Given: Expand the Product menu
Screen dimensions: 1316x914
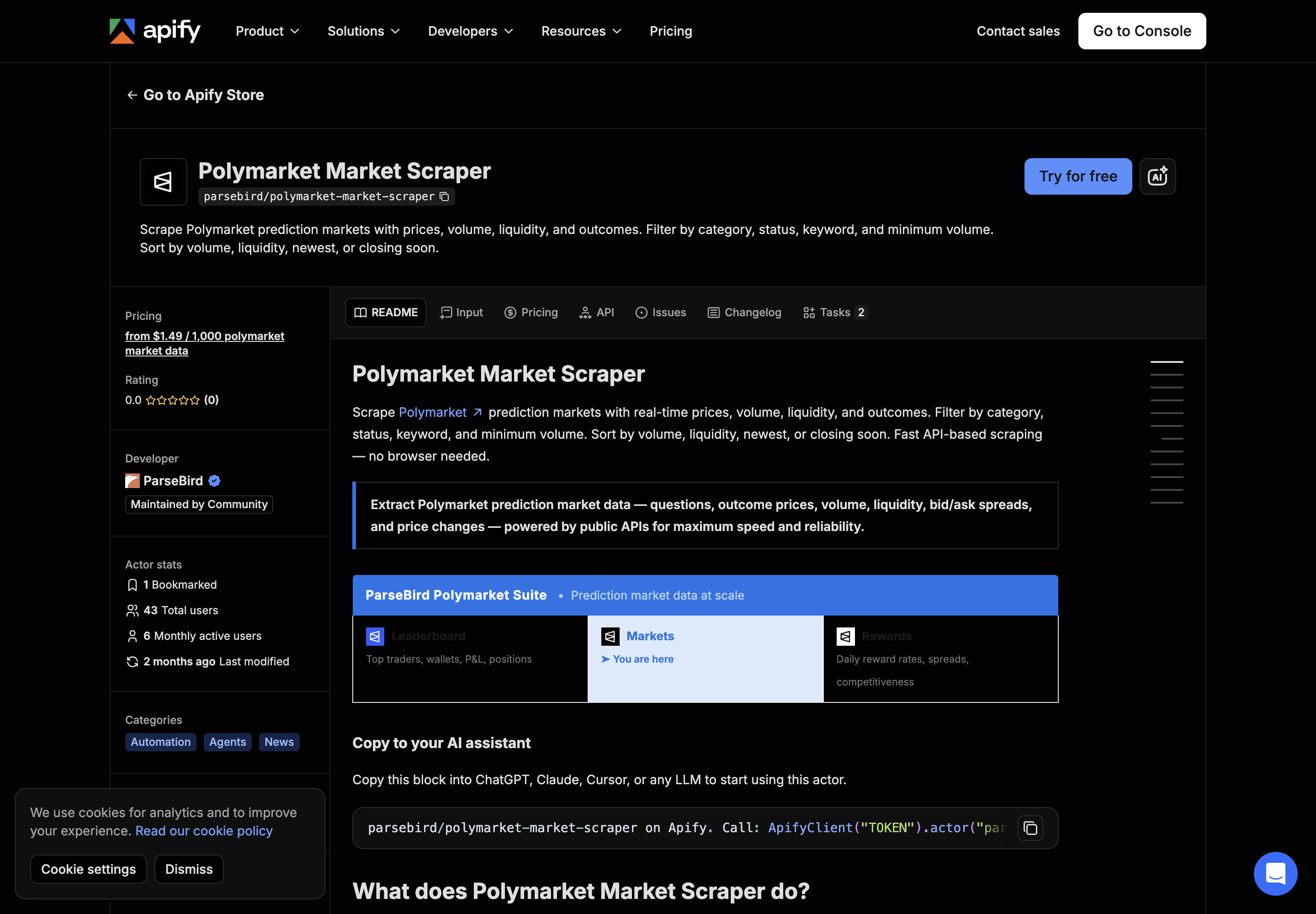Looking at the screenshot, I should (267, 31).
